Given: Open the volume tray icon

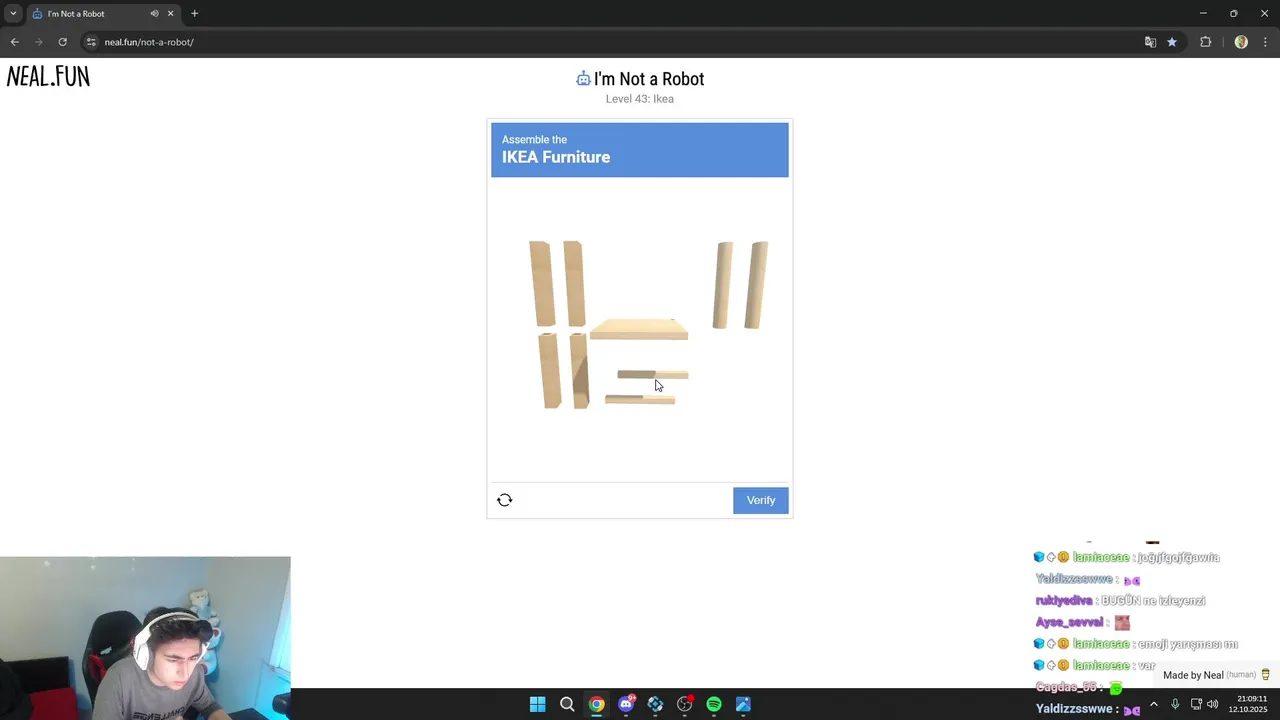Looking at the screenshot, I should 1212,704.
